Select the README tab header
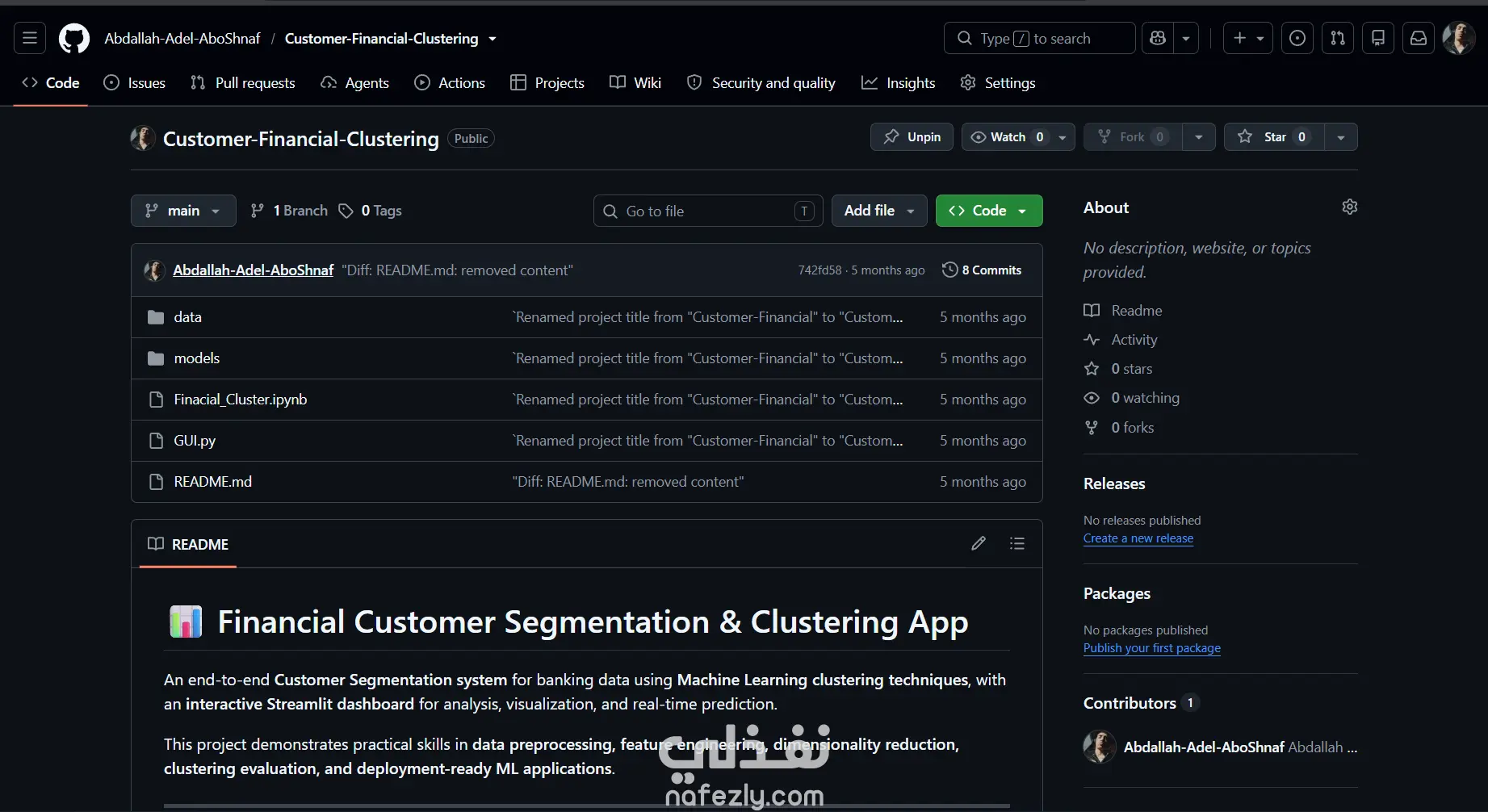The image size is (1488, 812). 188,544
